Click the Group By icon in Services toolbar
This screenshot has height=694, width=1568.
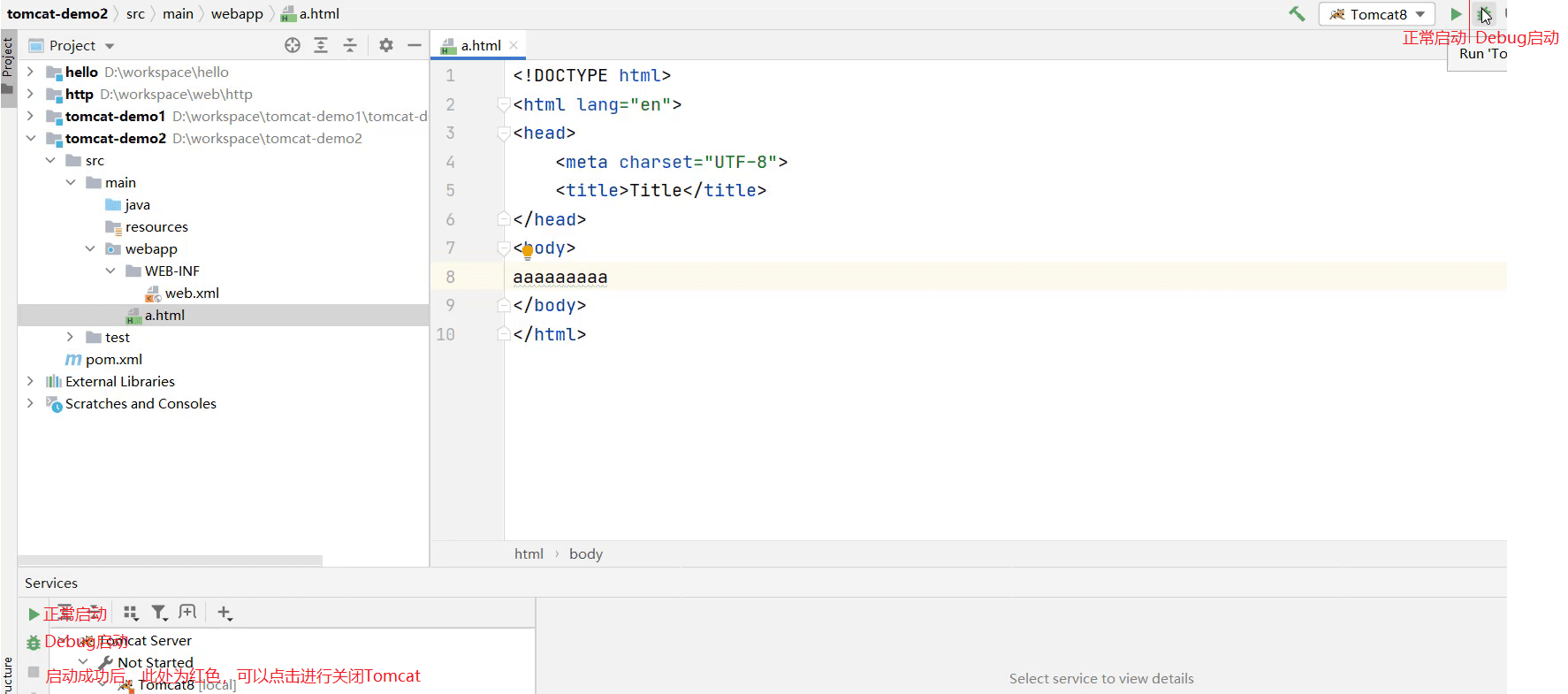[x=131, y=613]
